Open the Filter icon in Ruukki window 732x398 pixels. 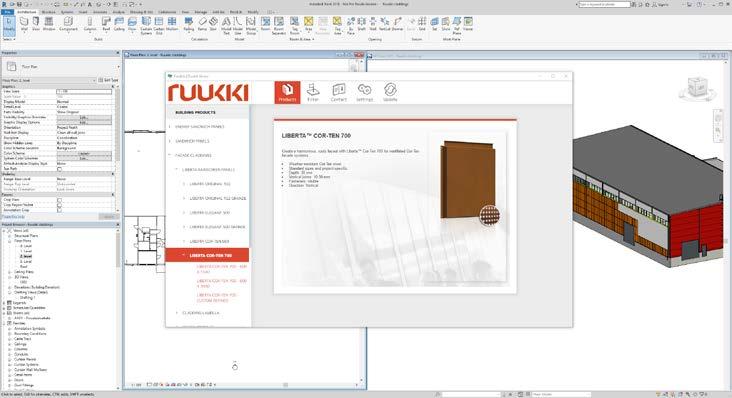tap(313, 92)
